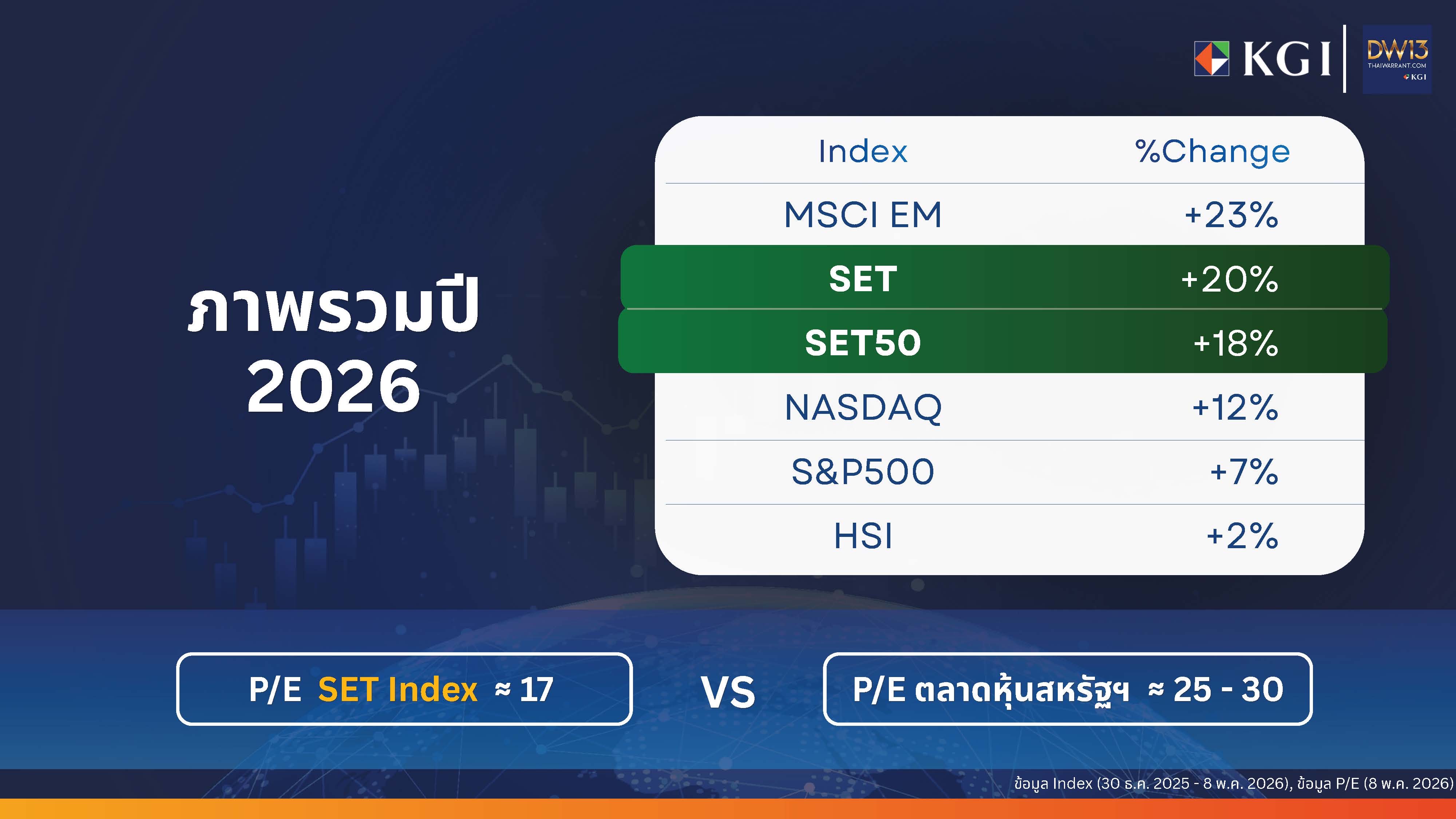The height and width of the screenshot is (819, 1456).
Task: Click the Index column header
Action: [x=863, y=151]
